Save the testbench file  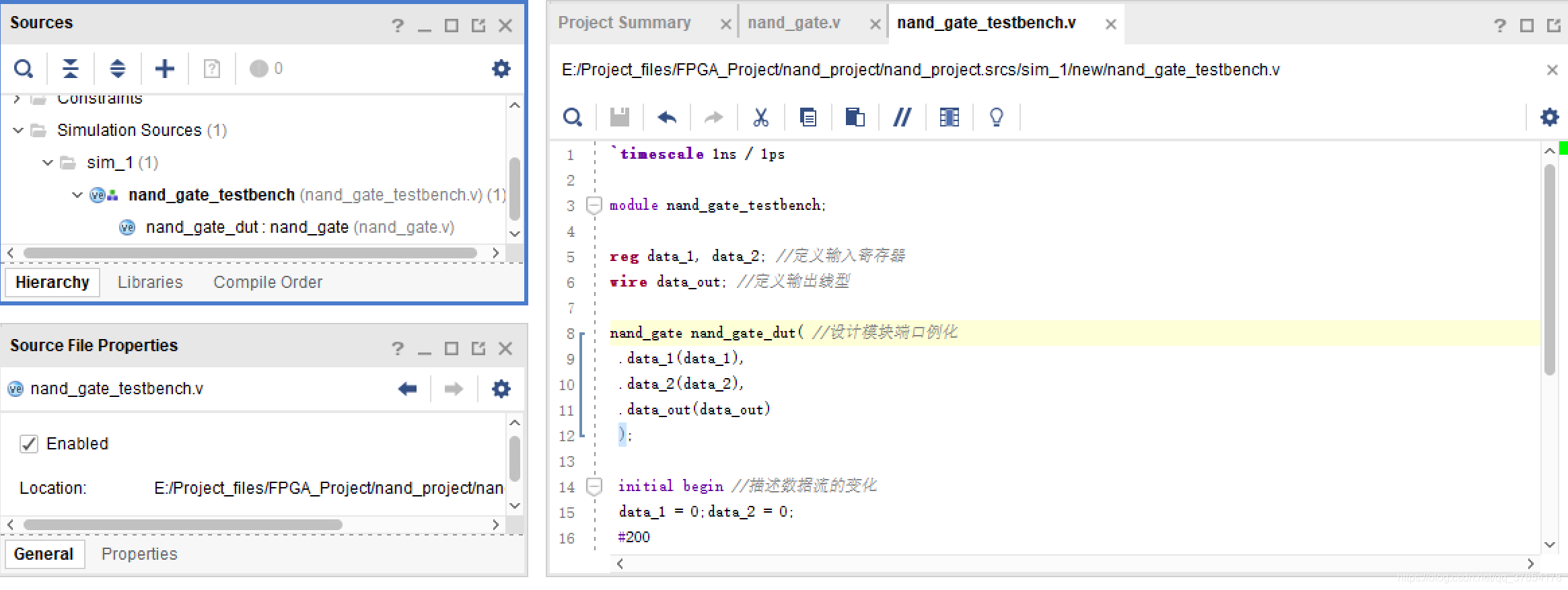pos(620,117)
